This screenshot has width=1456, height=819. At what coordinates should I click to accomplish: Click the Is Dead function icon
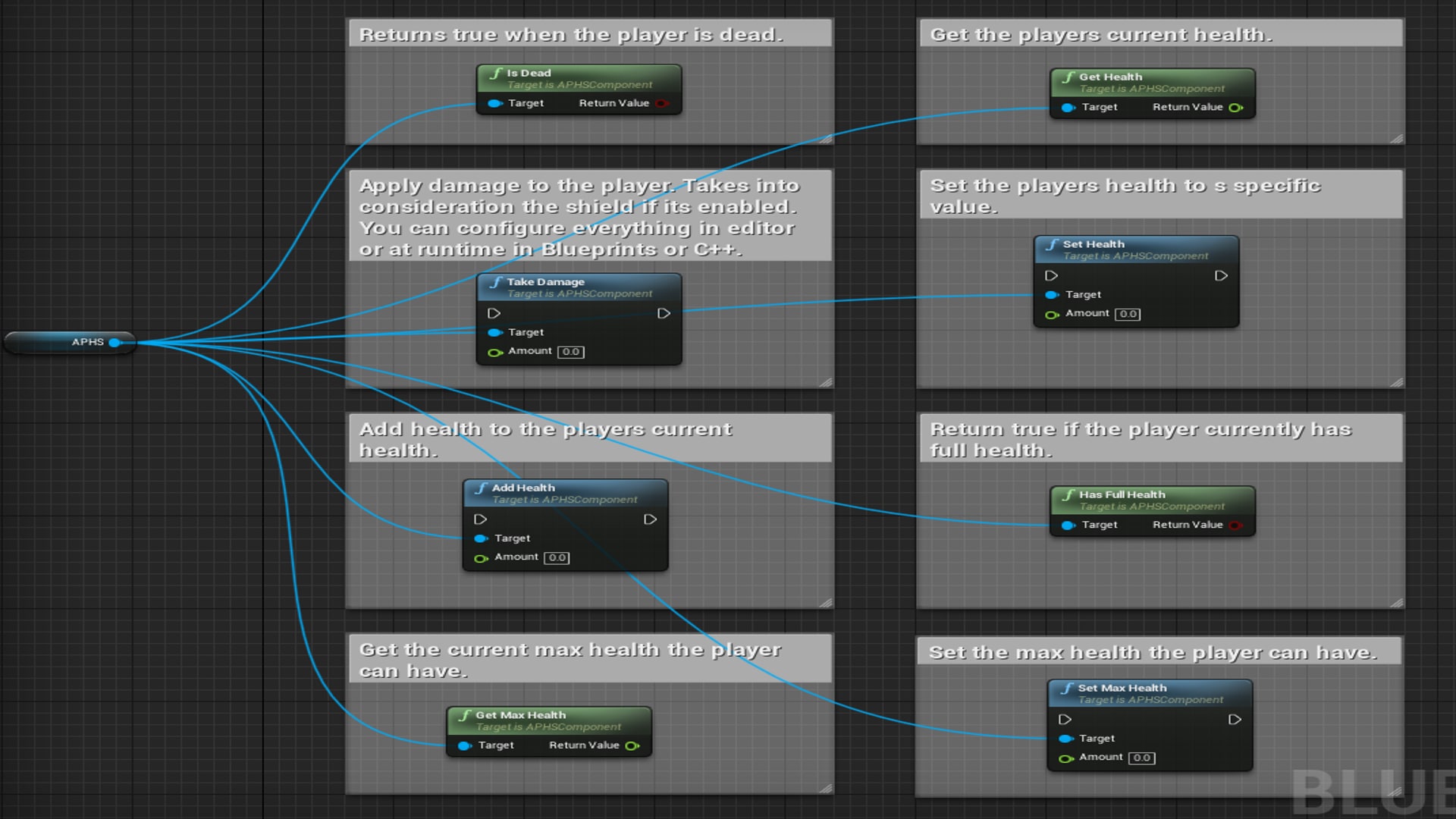tap(497, 73)
